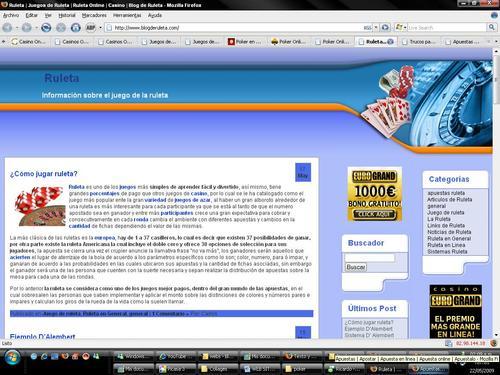Open the Archivo menu
This screenshot has width=500, height=375.
pos(11,15)
